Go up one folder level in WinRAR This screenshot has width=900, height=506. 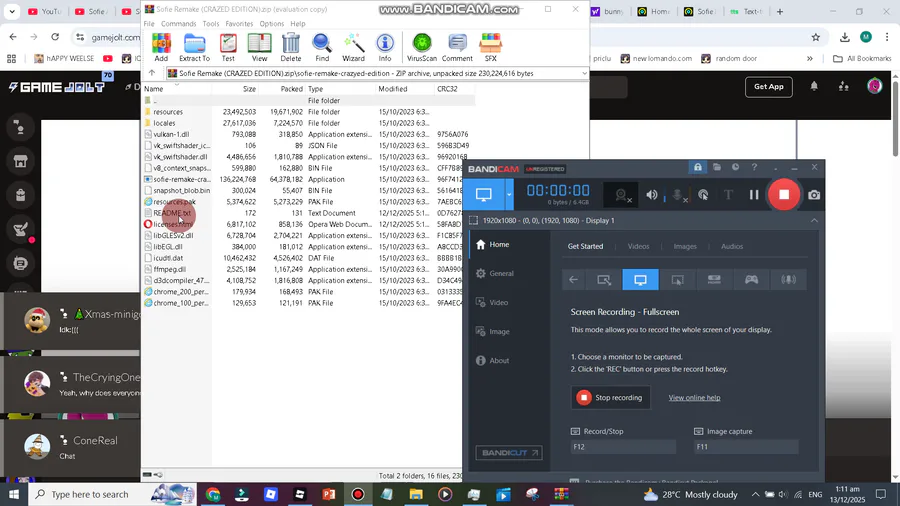point(152,73)
